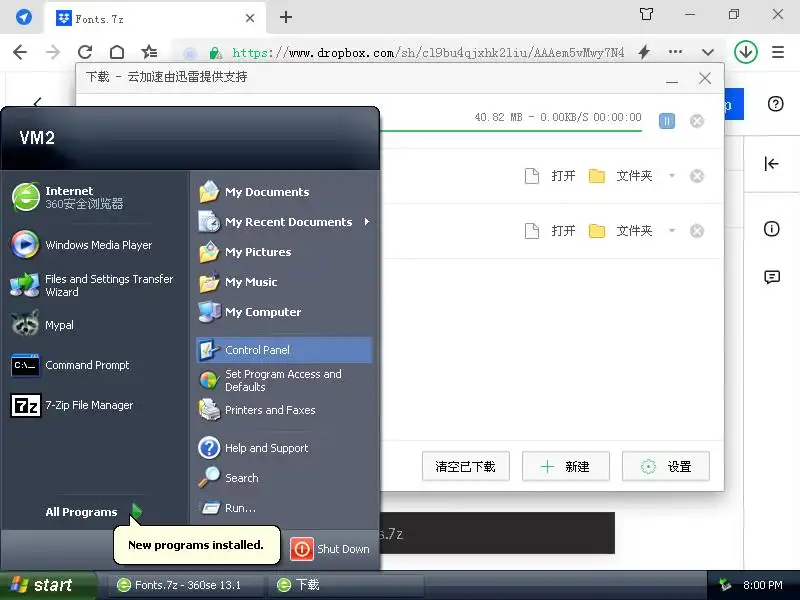Open Internet 360 browser from Start menu

click(94, 197)
